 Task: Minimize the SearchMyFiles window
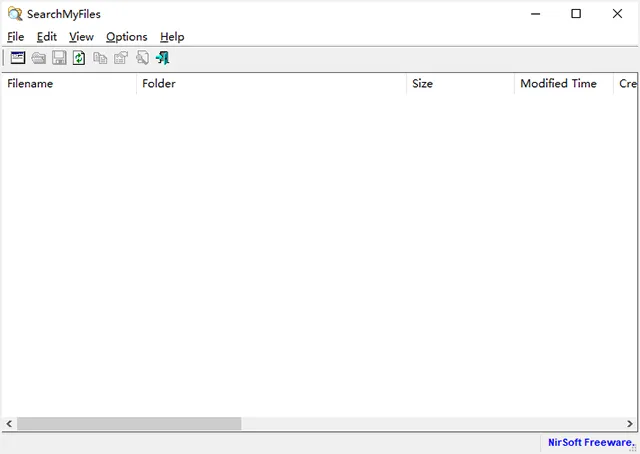(535, 14)
